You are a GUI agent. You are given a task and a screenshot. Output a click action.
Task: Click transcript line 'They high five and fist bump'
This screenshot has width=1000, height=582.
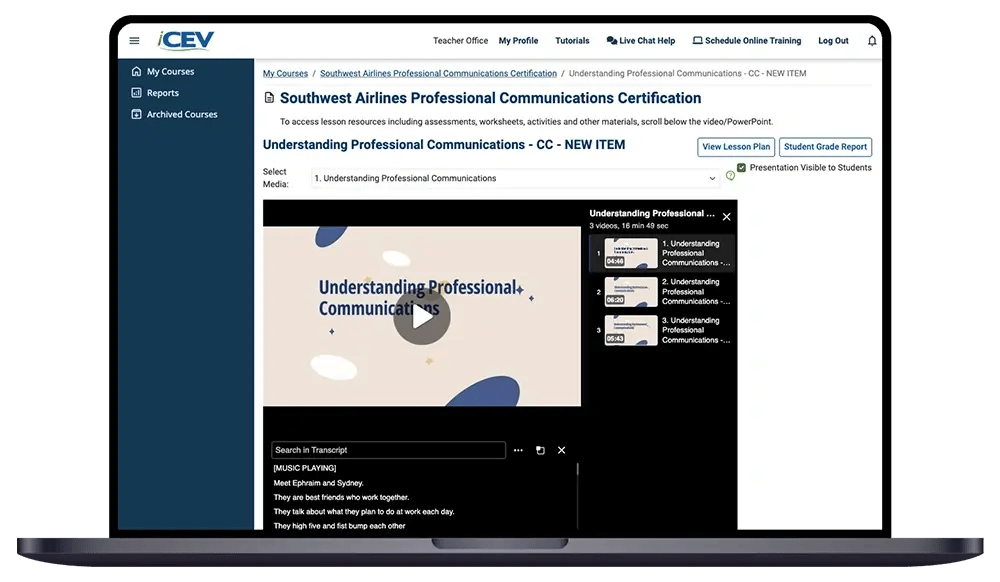click(339, 527)
